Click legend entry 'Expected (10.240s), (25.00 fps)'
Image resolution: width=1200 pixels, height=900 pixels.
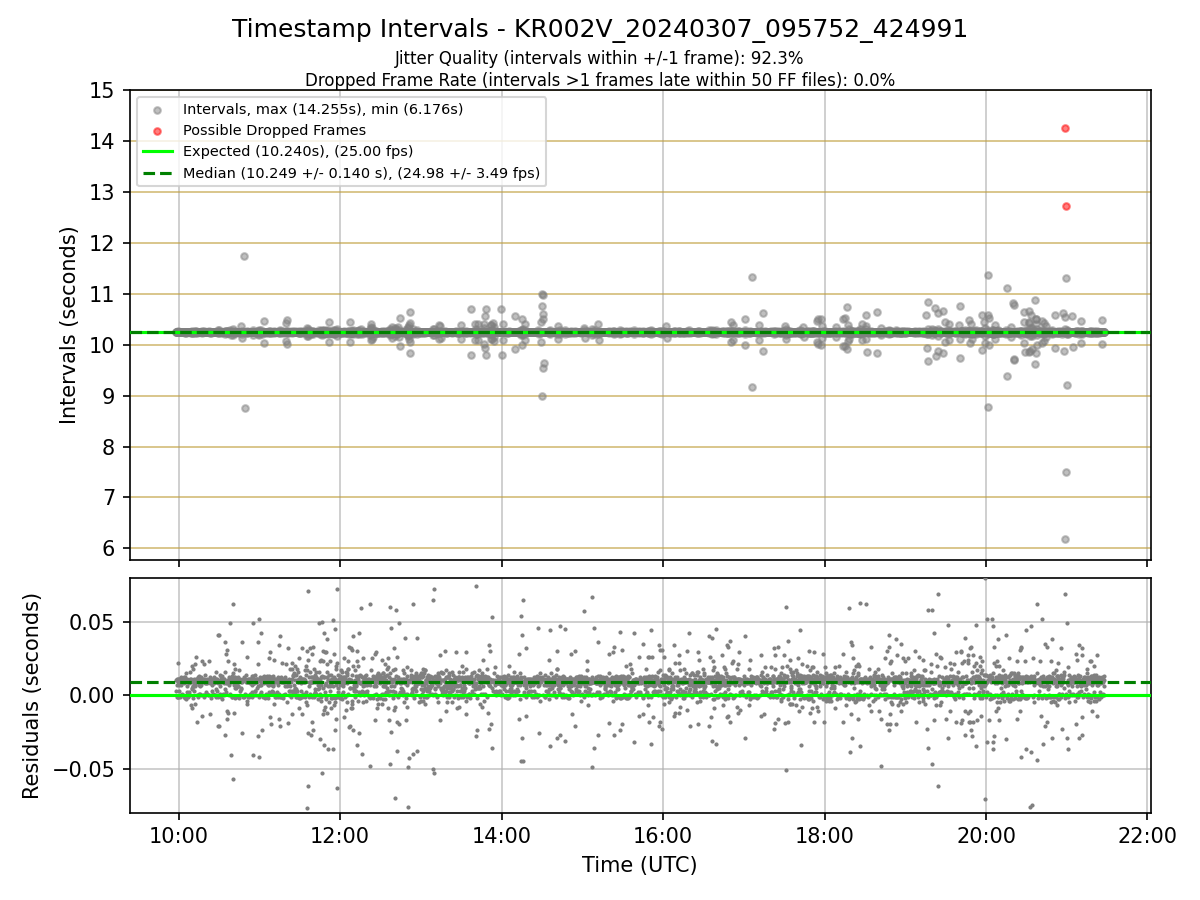298,151
